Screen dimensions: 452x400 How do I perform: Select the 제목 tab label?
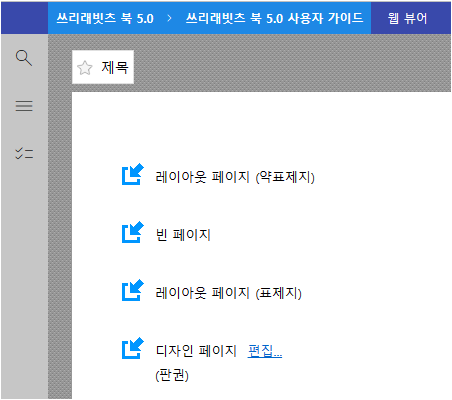[115, 67]
